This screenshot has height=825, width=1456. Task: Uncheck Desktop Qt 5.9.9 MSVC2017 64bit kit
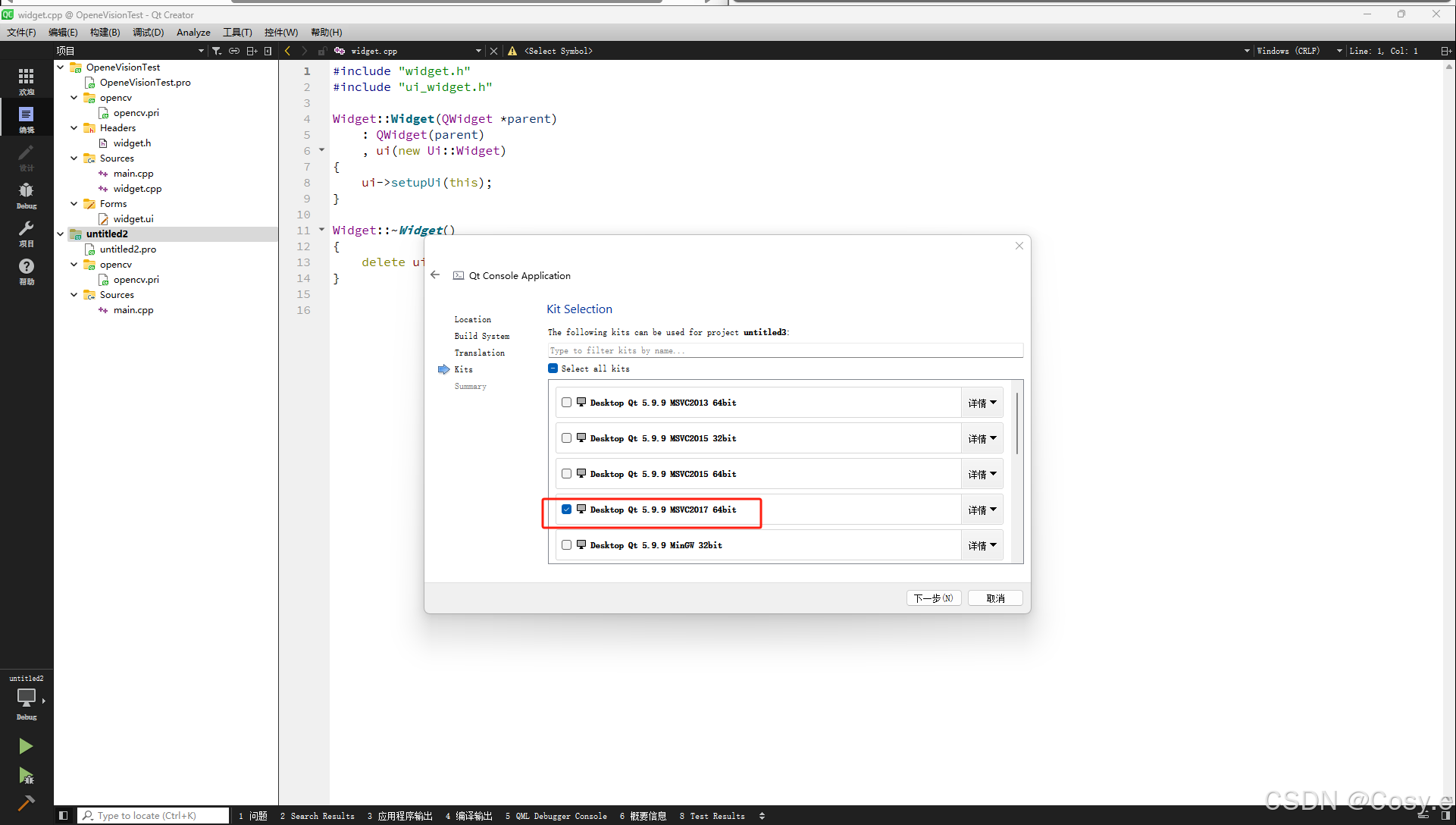pyautogui.click(x=566, y=510)
